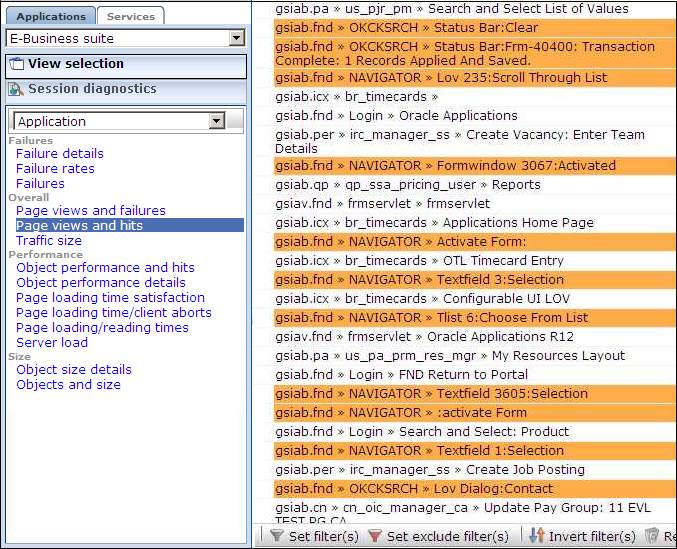Switch to the Services tab

point(131,16)
